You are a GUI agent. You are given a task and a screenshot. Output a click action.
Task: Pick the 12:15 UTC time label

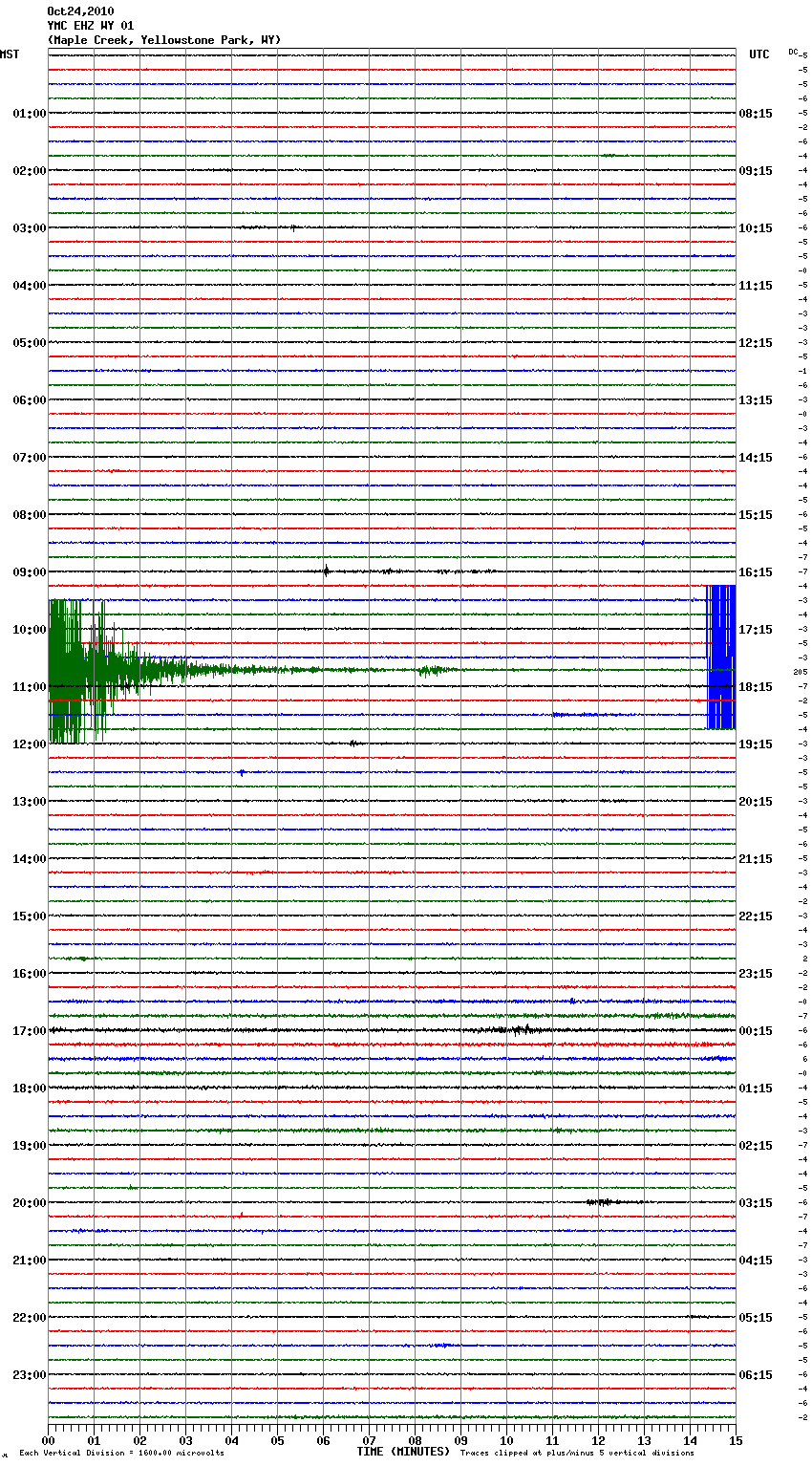(756, 343)
